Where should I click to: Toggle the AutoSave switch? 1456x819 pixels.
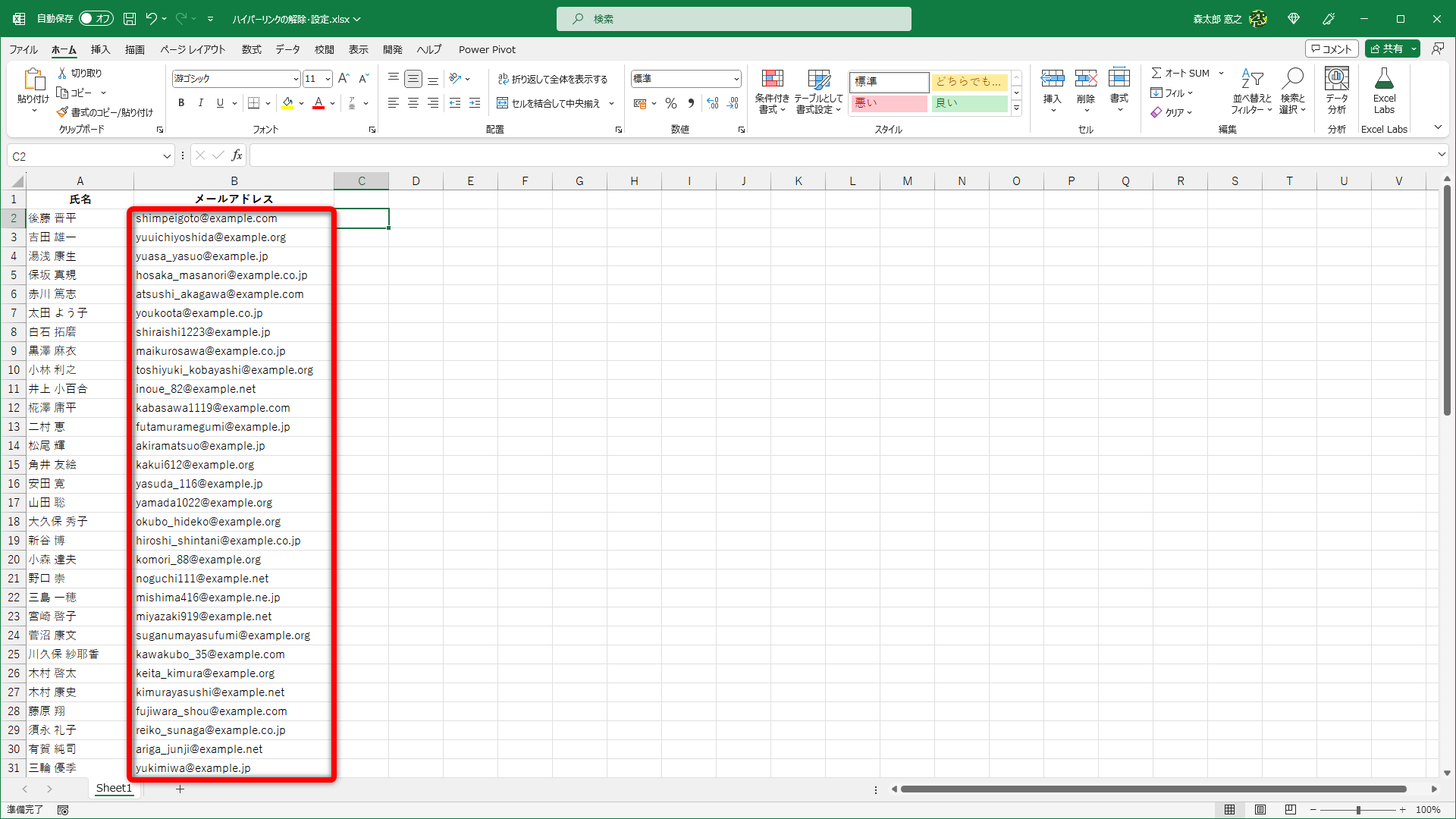[x=96, y=18]
